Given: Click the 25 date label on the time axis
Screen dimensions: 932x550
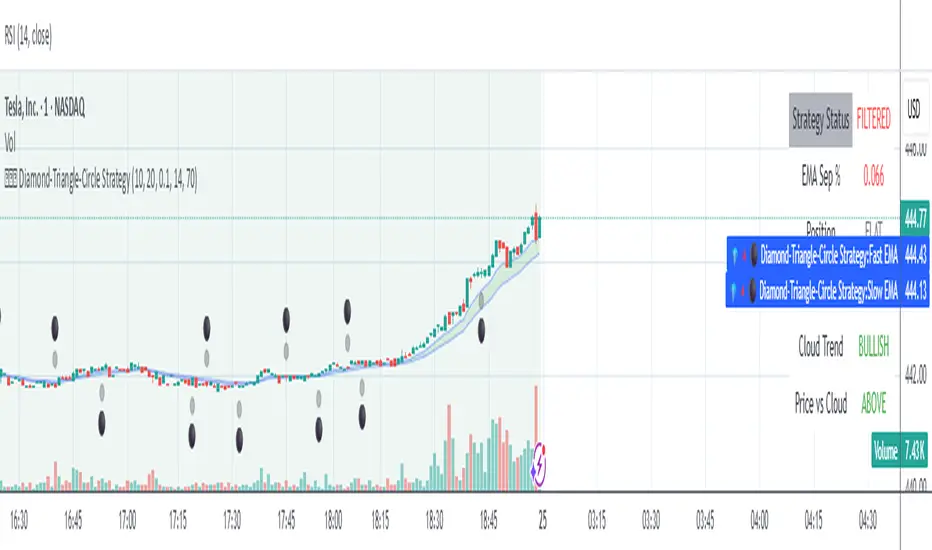Looking at the screenshot, I should [542, 521].
